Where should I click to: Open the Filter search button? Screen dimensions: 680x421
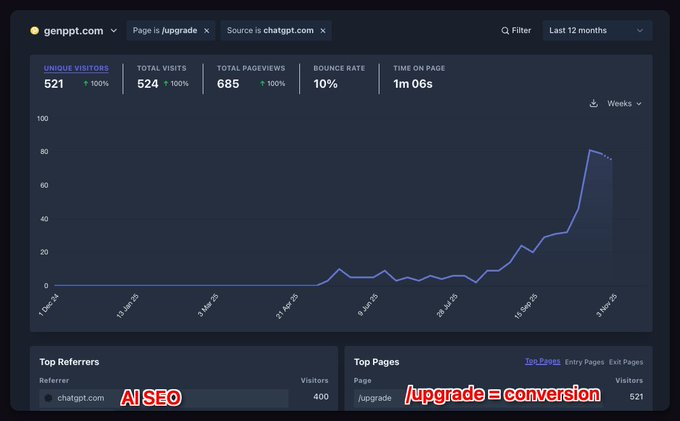[516, 30]
